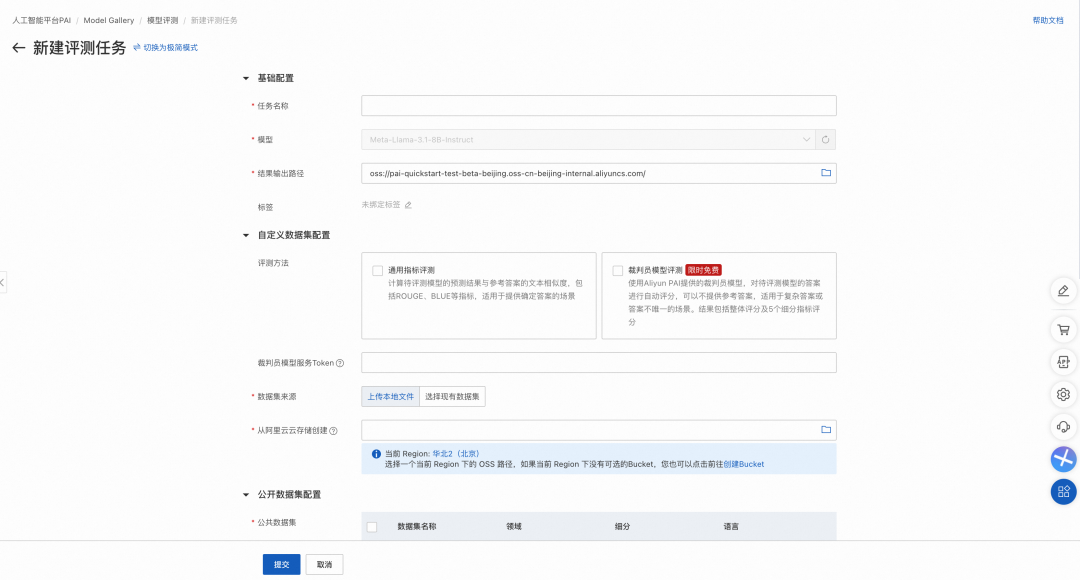Screen dimensions: 1080x580
Task: Browse folder for 结果输出路径
Action: point(826,173)
